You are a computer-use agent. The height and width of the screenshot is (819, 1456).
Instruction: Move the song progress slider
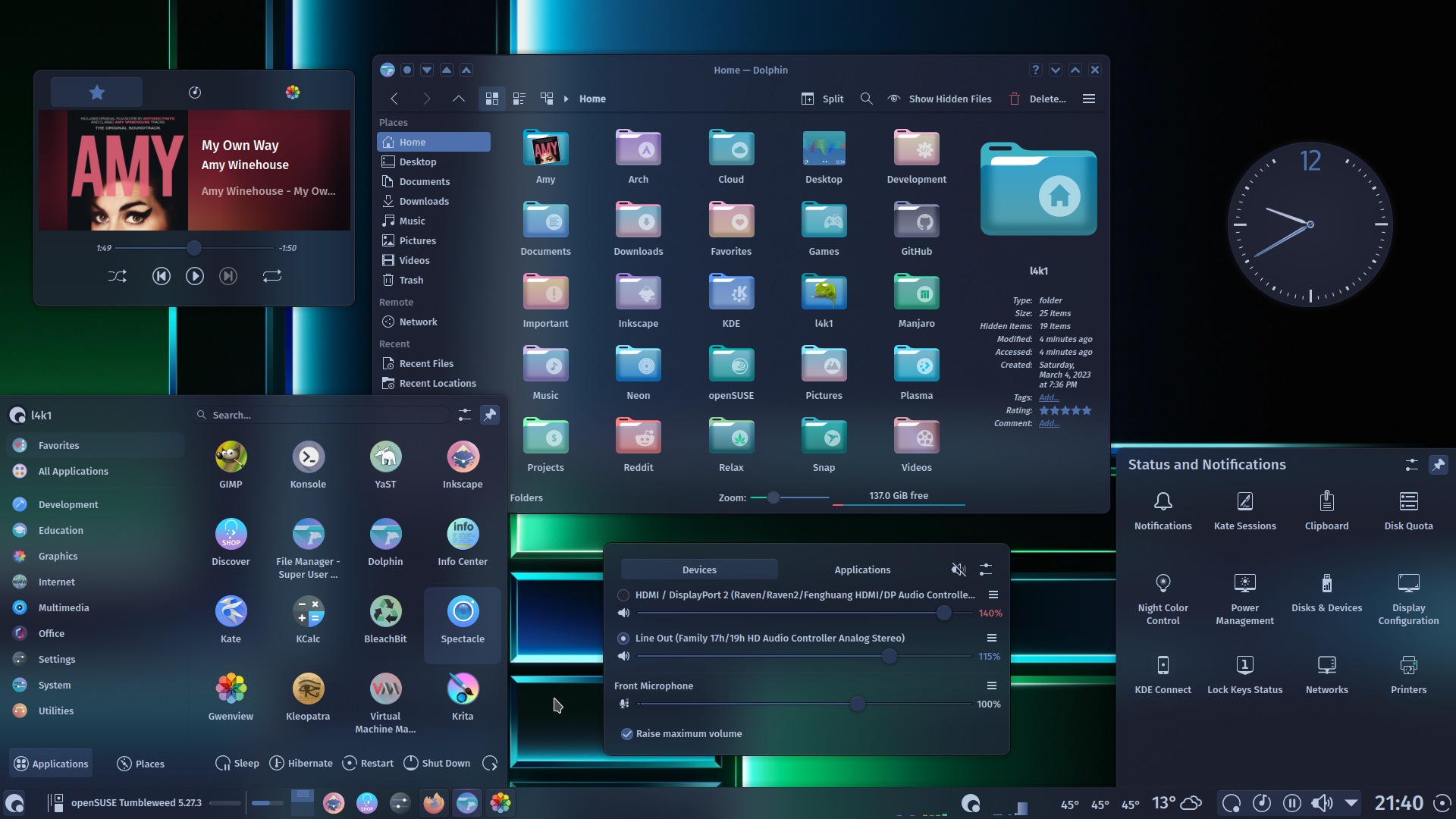pos(194,248)
